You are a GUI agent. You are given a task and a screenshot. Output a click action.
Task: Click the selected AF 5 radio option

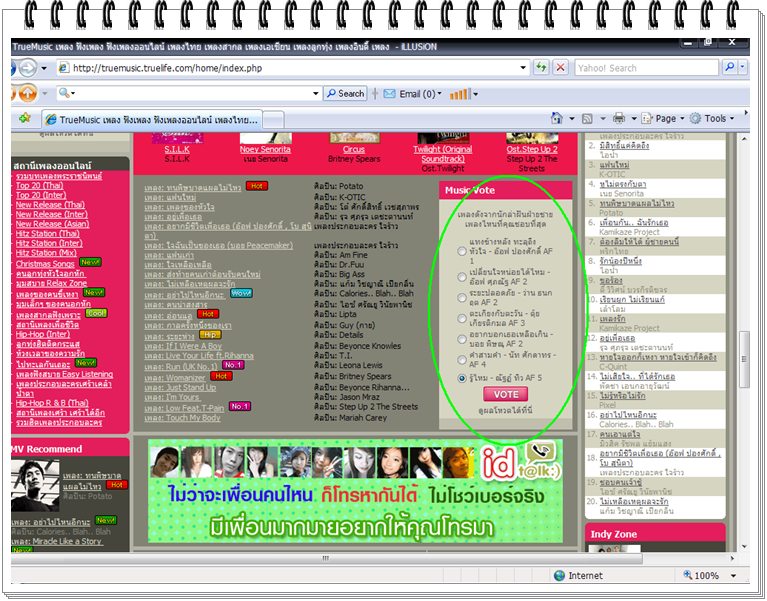[462, 378]
